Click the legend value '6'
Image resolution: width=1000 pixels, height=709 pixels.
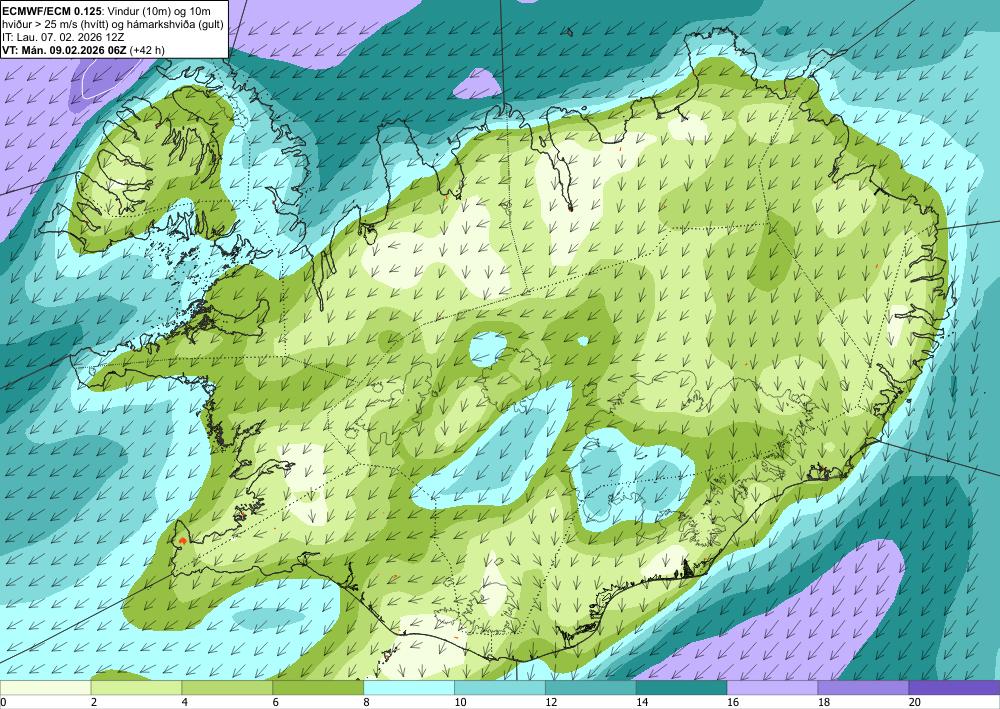click(x=276, y=702)
